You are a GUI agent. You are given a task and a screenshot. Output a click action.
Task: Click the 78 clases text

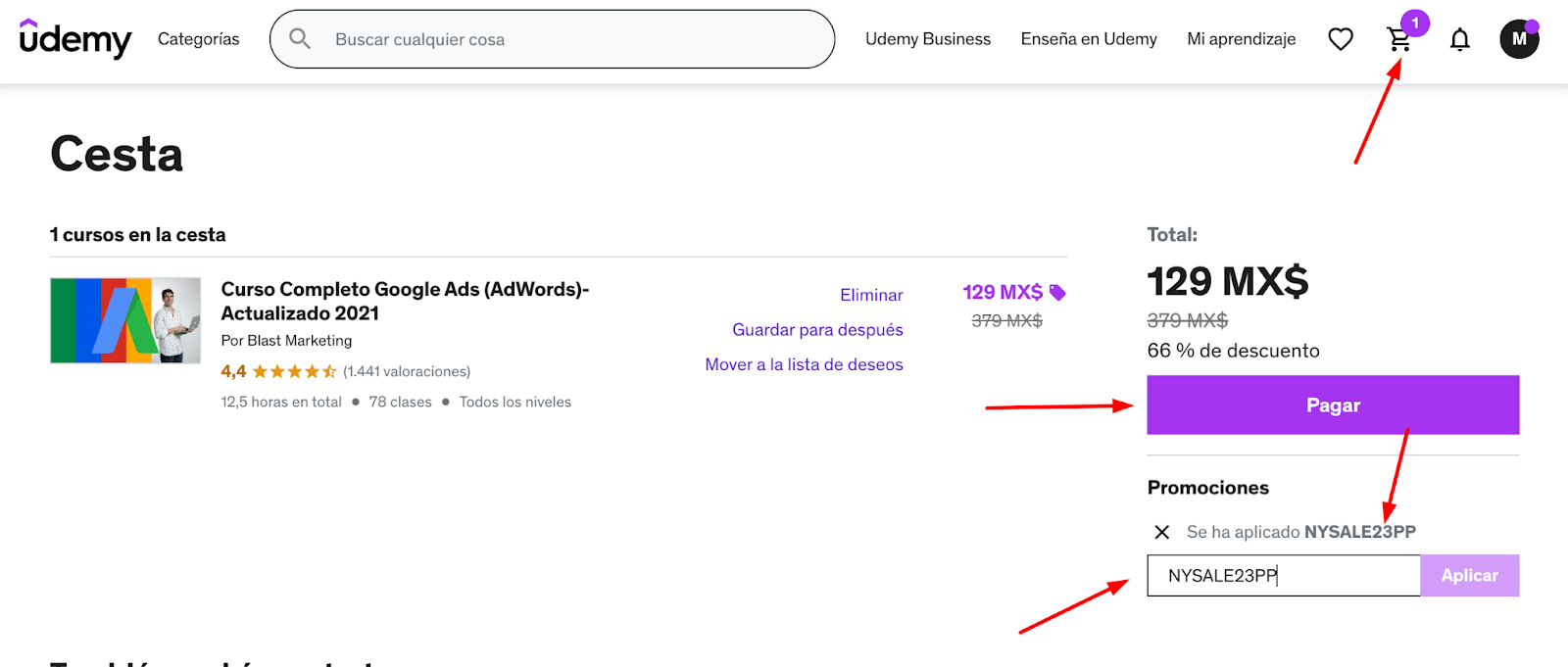[400, 402]
